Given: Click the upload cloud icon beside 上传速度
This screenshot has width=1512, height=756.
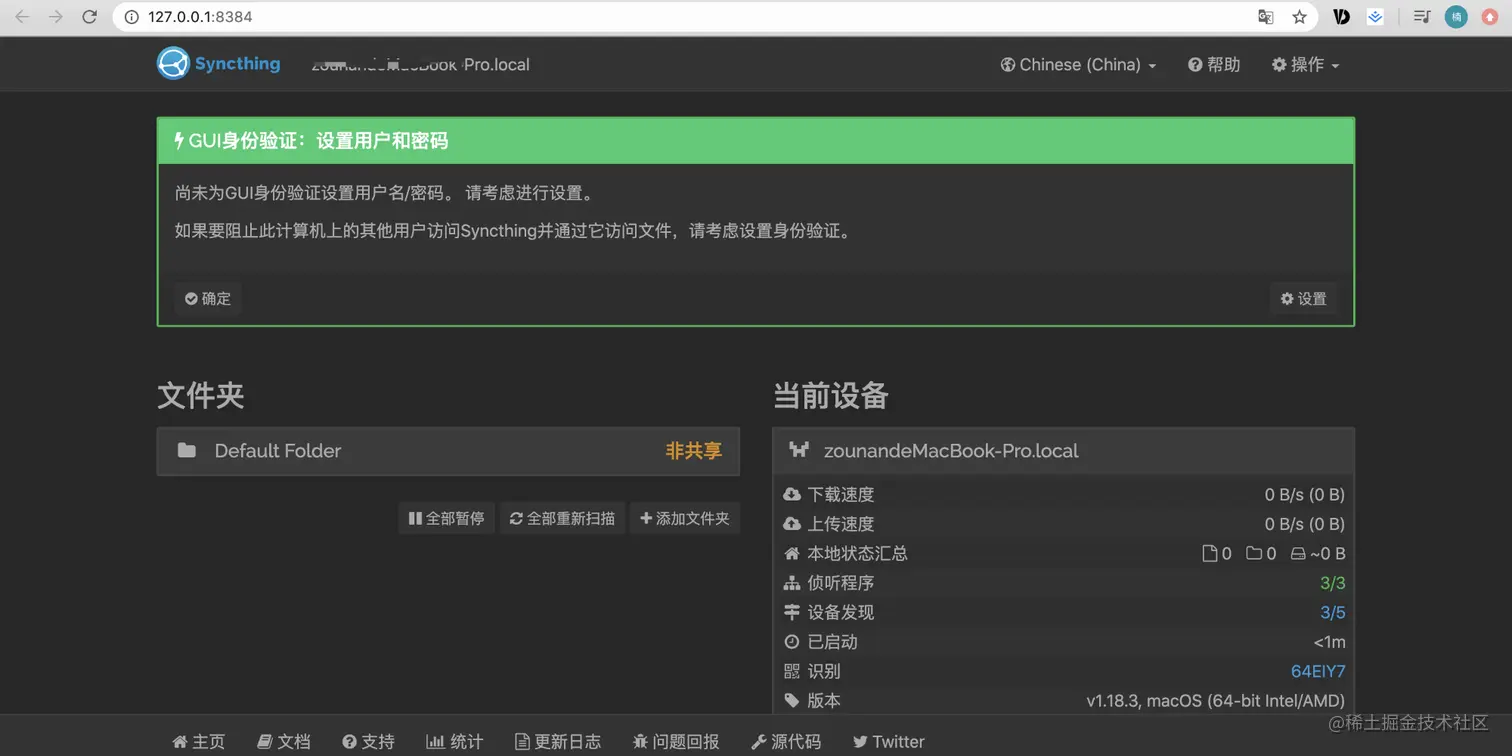Looking at the screenshot, I should [792, 524].
